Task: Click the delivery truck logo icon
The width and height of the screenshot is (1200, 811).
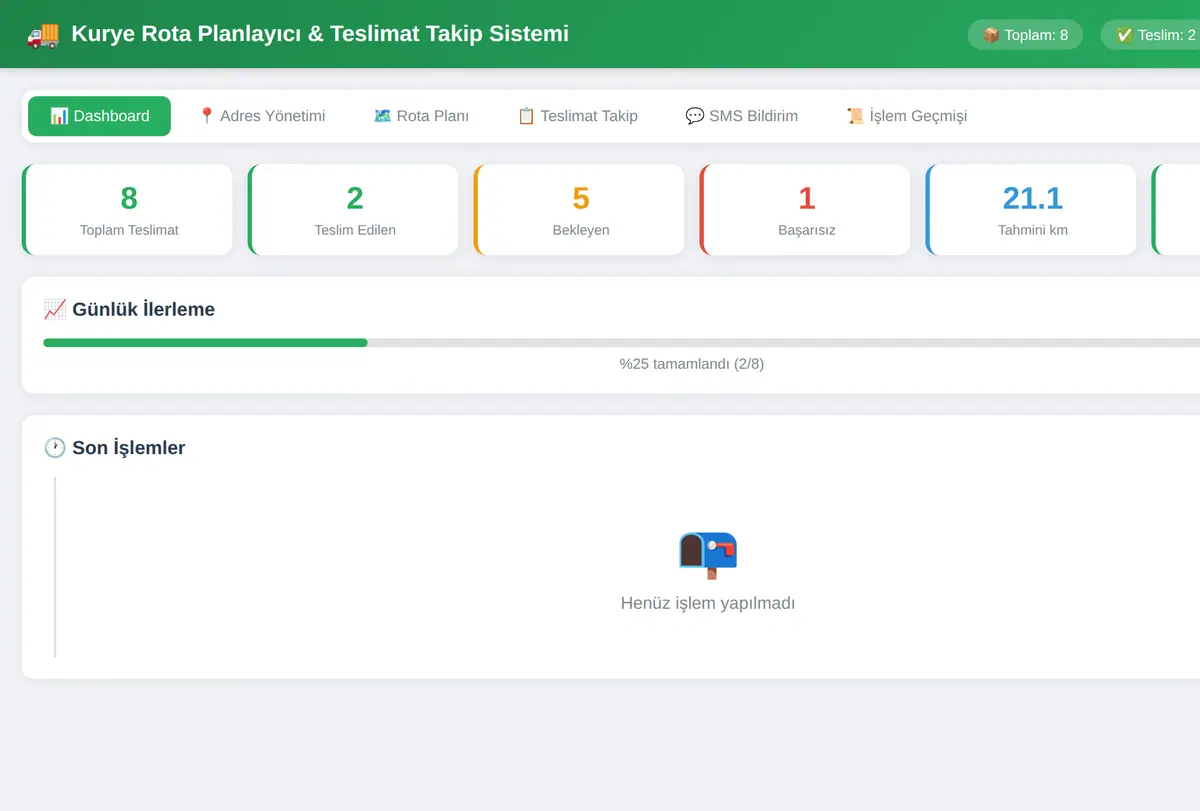Action: point(43,34)
